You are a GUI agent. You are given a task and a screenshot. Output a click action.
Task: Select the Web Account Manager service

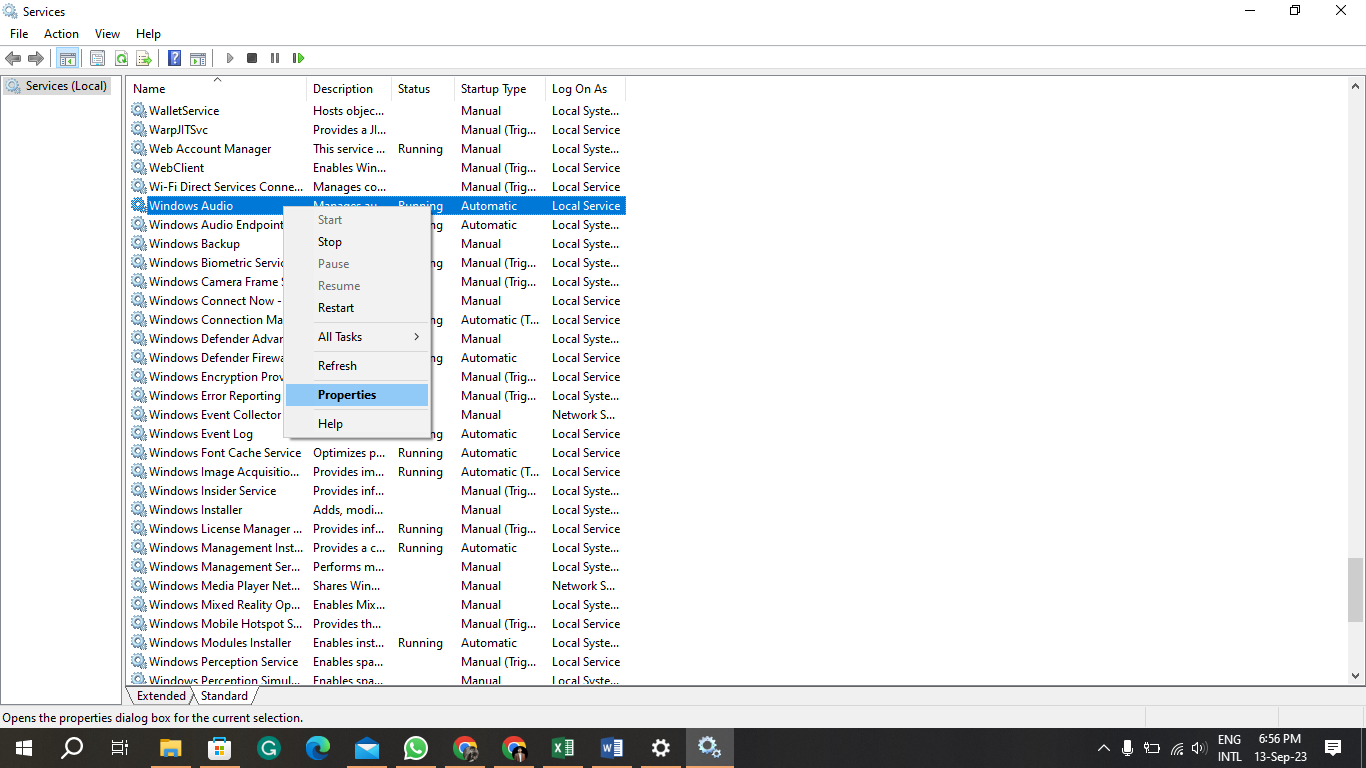(x=376, y=149)
